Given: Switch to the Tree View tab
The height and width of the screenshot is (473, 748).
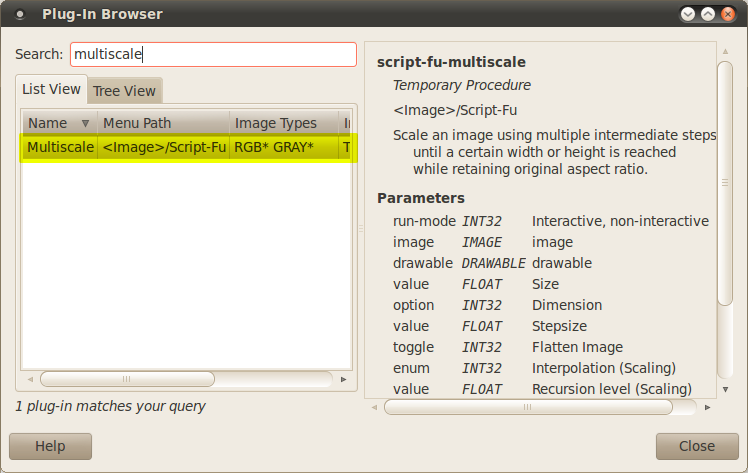Looking at the screenshot, I should point(125,91).
